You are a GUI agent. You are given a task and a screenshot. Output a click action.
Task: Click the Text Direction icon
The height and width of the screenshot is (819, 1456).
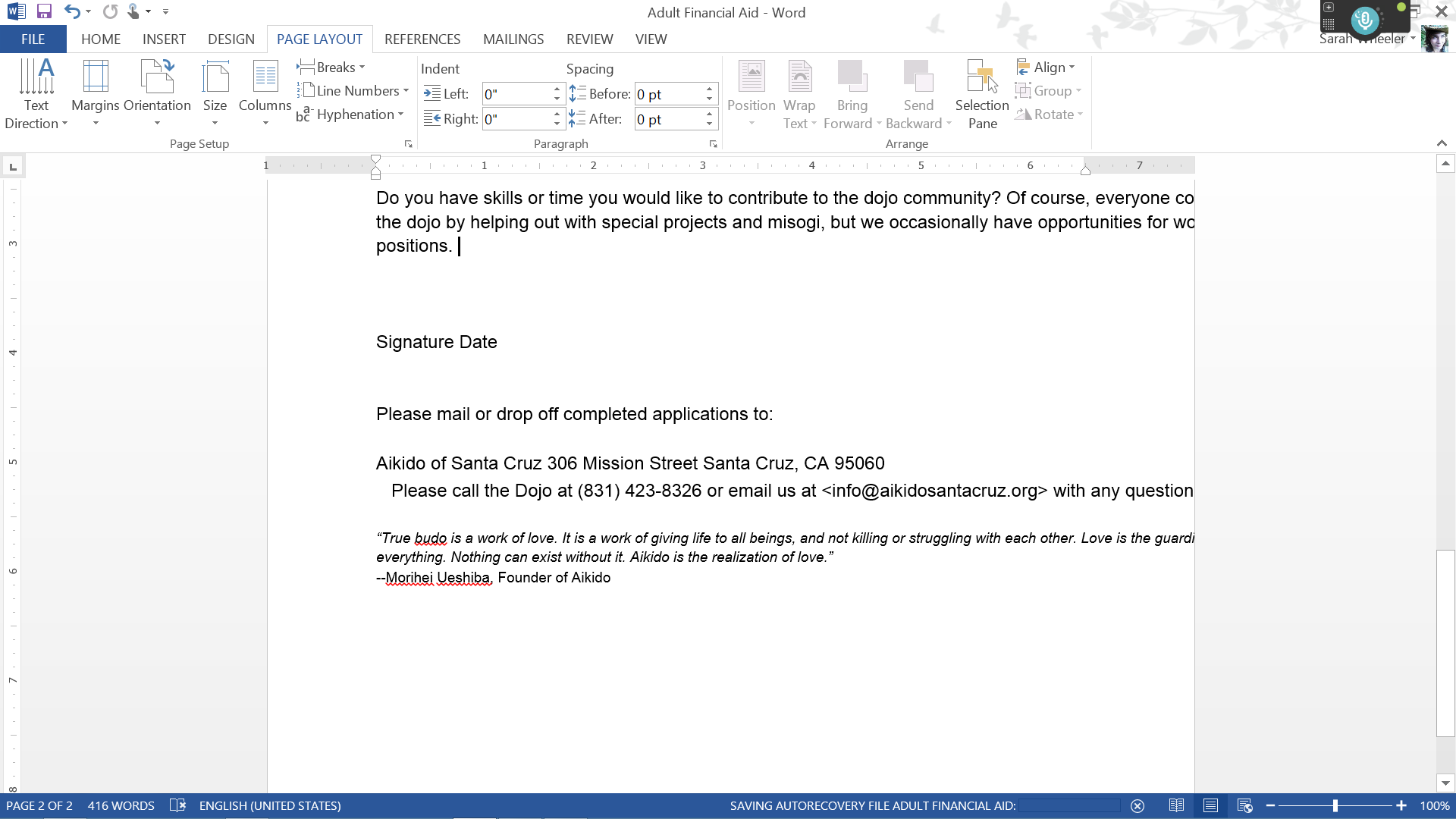pyautogui.click(x=36, y=93)
